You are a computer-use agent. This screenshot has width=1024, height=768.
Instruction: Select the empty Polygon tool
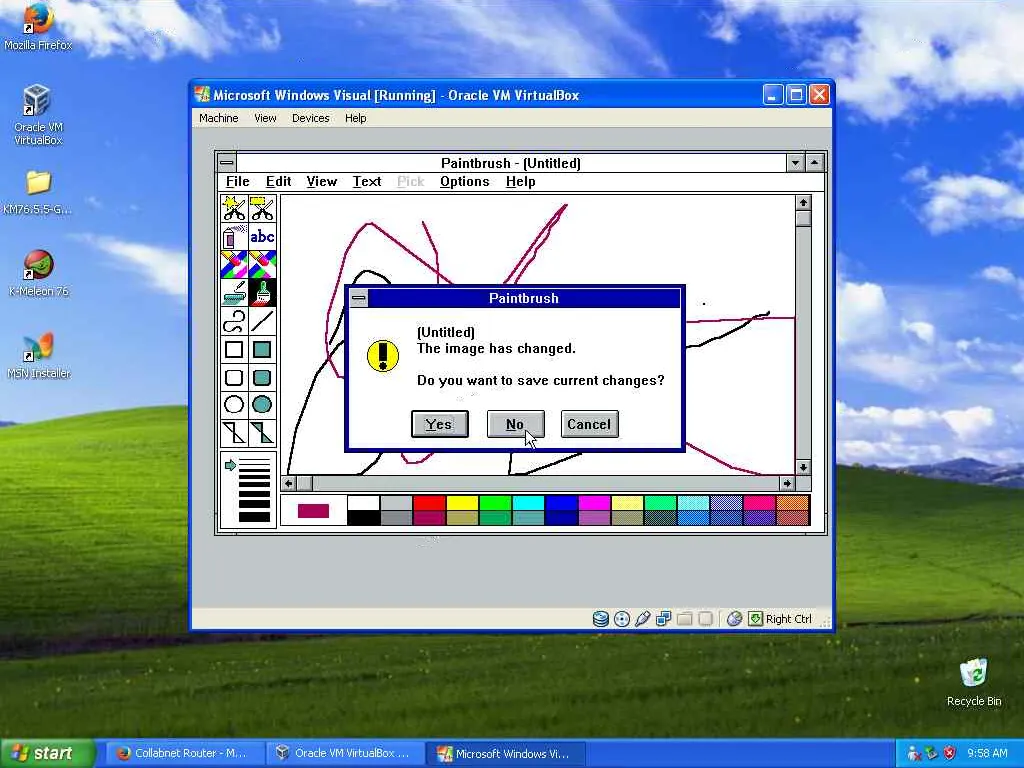click(x=234, y=432)
